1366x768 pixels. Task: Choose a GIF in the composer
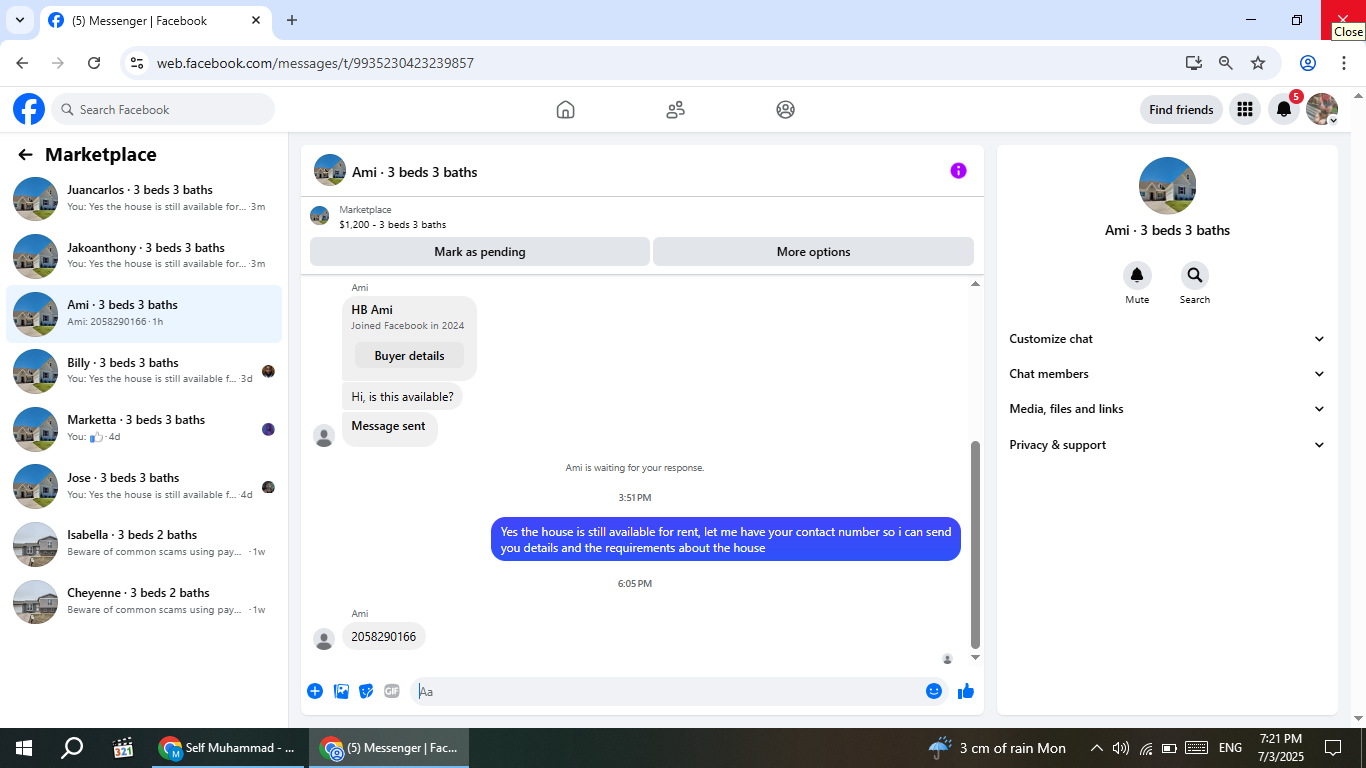392,691
